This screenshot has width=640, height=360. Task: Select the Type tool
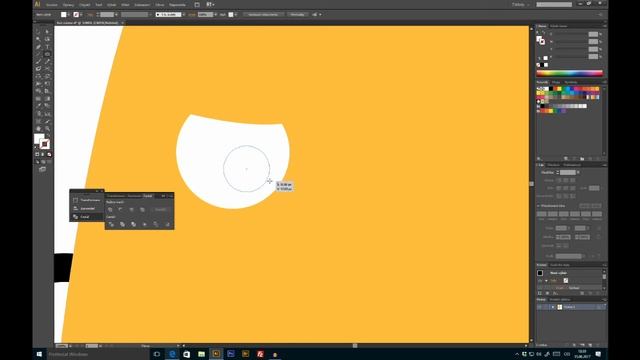(x=47, y=47)
